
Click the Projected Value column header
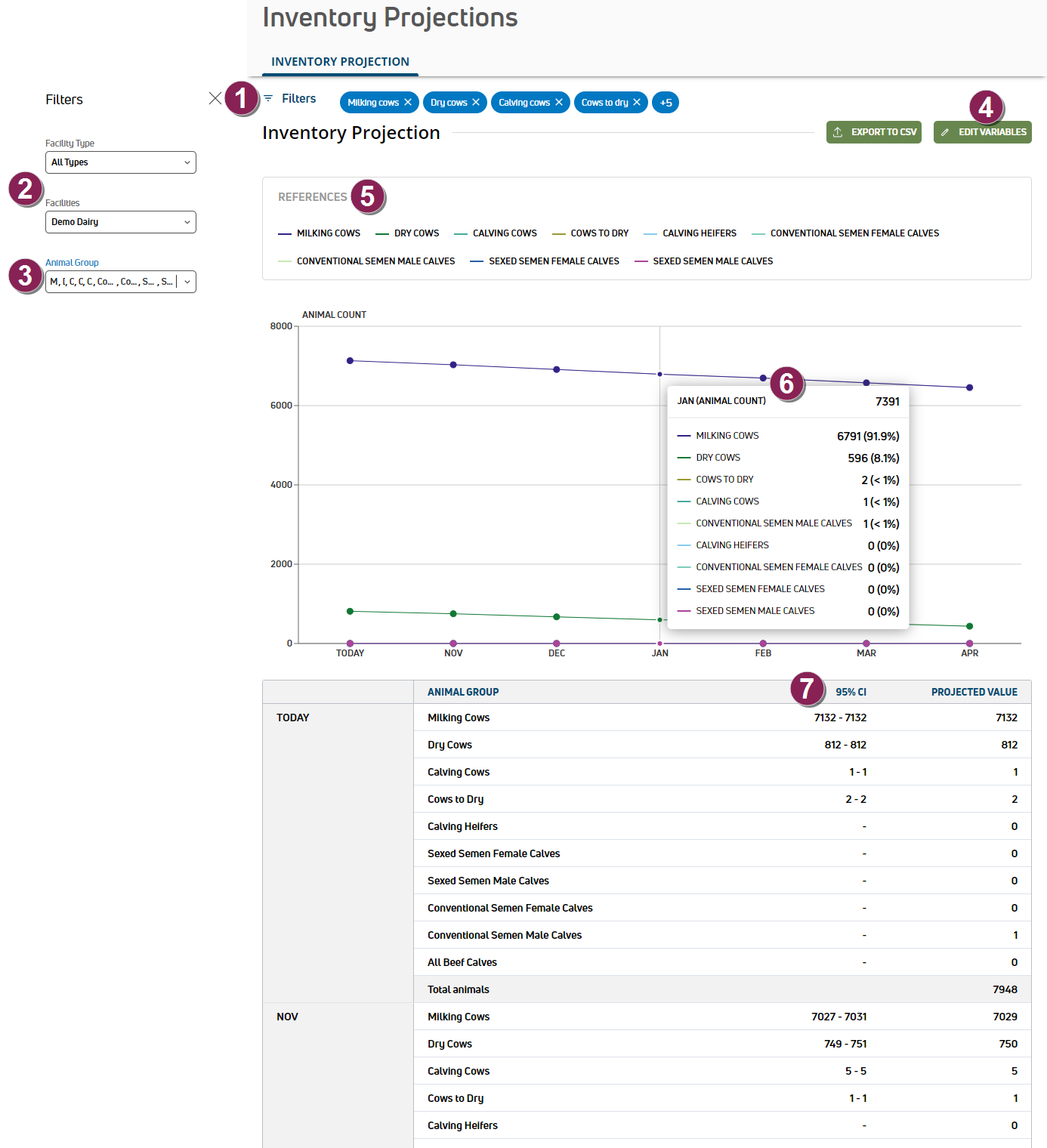click(974, 692)
